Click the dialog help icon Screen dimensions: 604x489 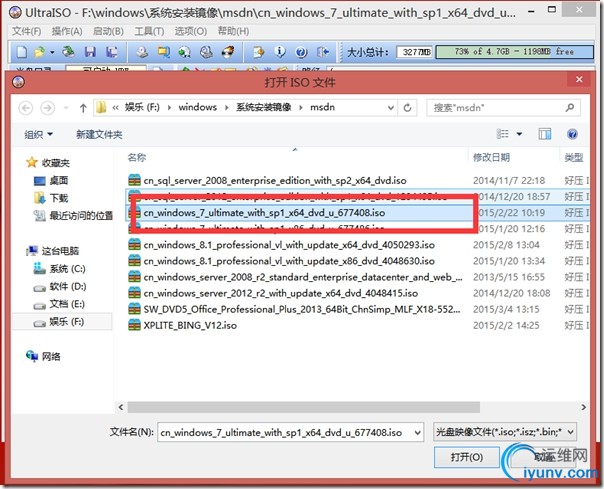pos(572,134)
